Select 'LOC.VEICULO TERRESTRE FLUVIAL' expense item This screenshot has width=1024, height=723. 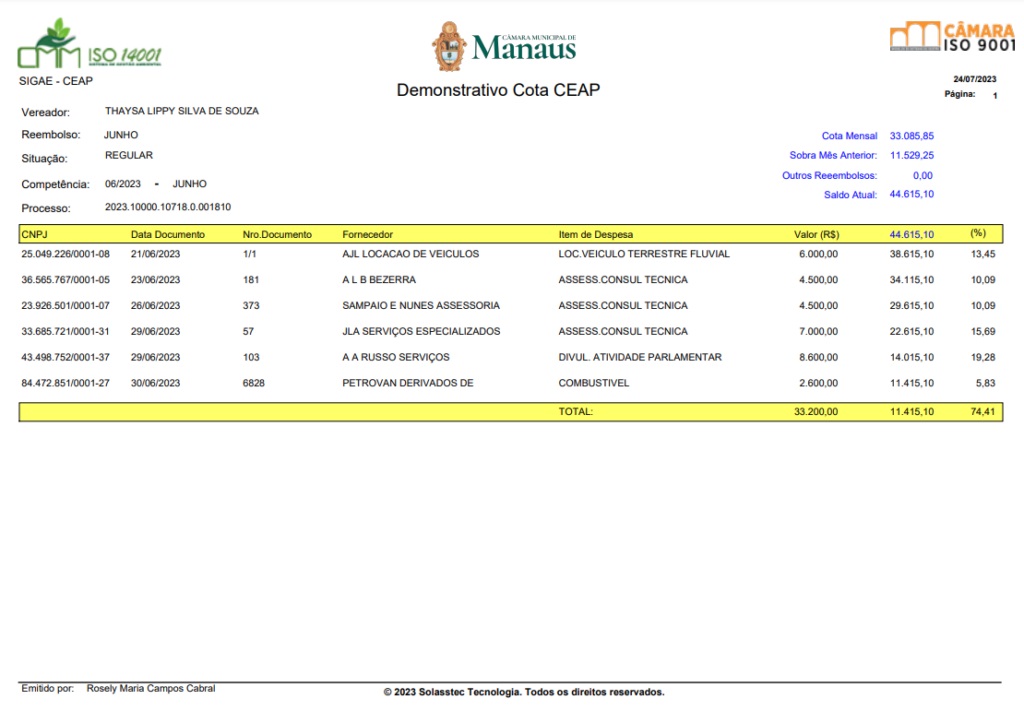[644, 254]
